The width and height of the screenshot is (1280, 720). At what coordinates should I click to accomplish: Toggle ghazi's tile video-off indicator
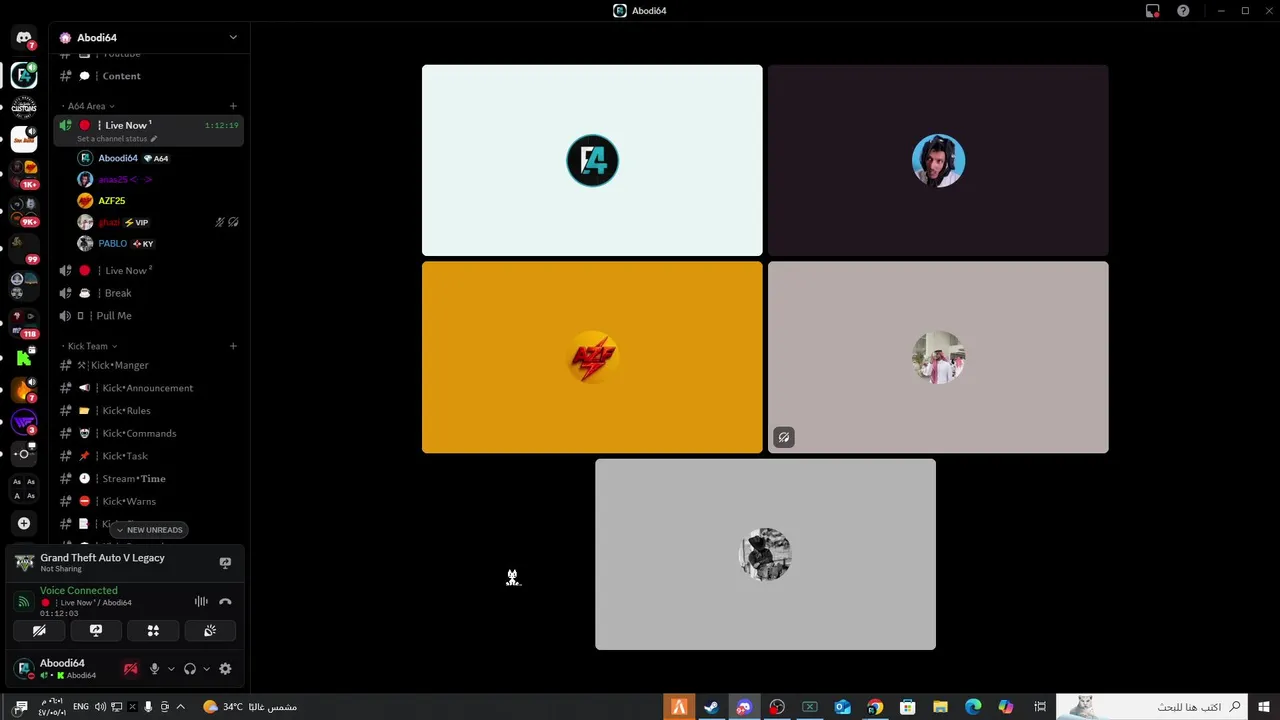click(784, 437)
